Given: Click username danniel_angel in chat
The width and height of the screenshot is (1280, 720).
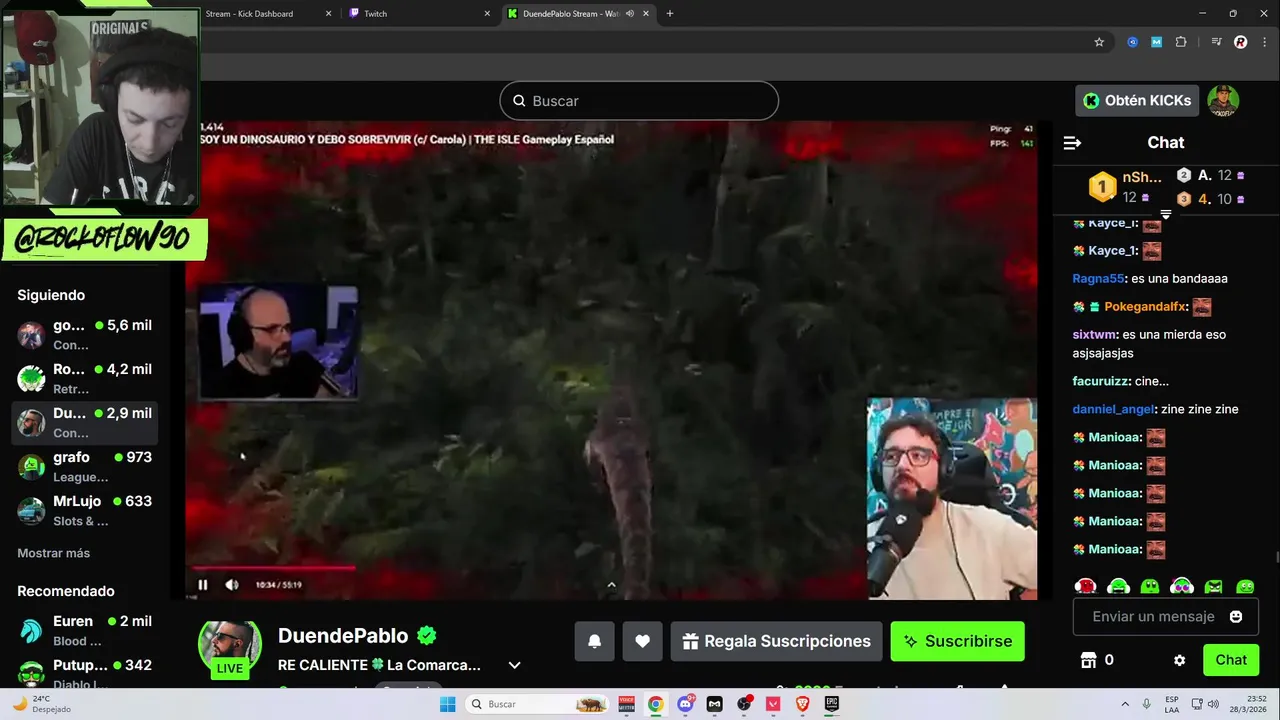Looking at the screenshot, I should (1113, 409).
